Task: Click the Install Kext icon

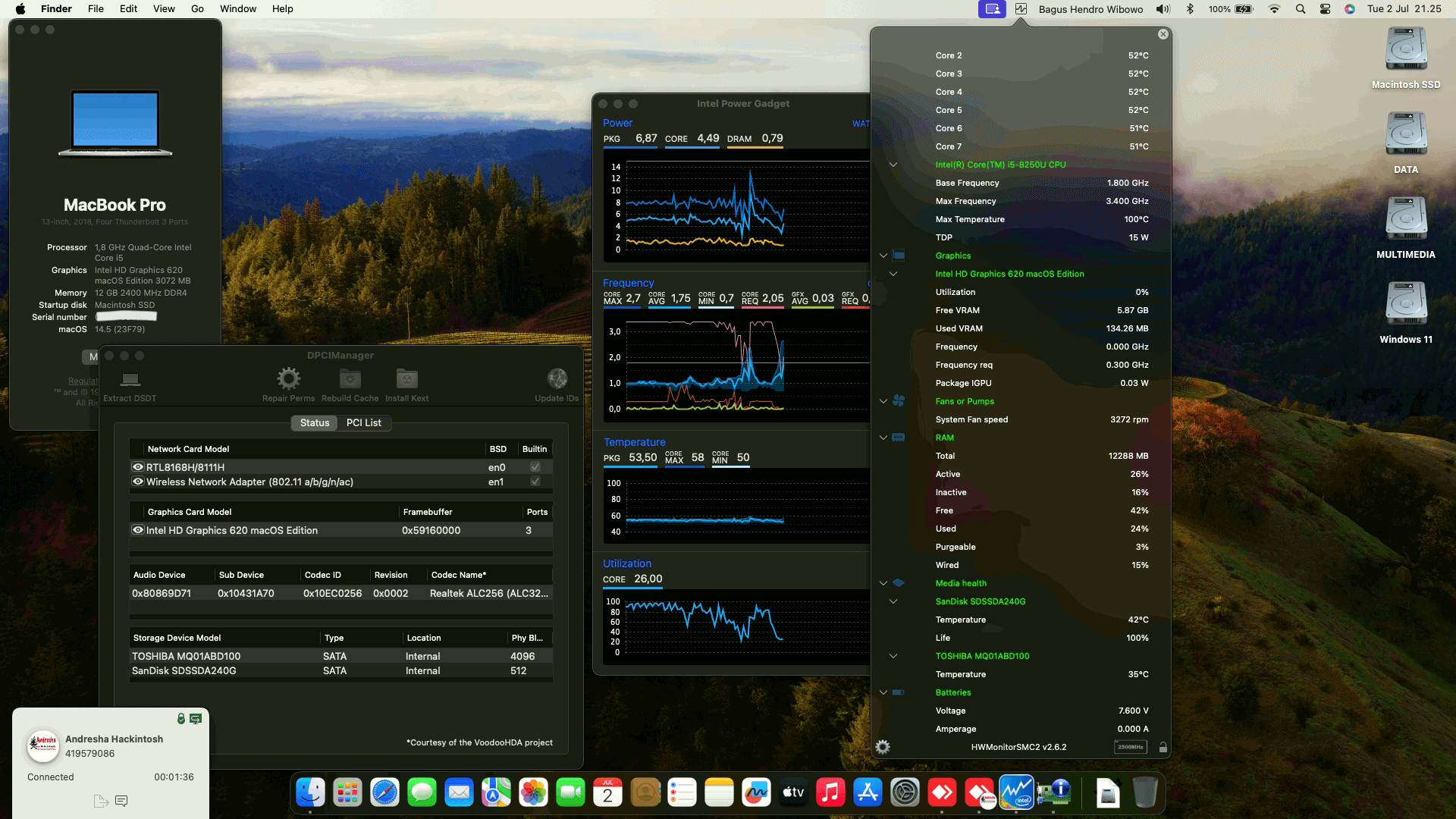Action: pos(406,378)
